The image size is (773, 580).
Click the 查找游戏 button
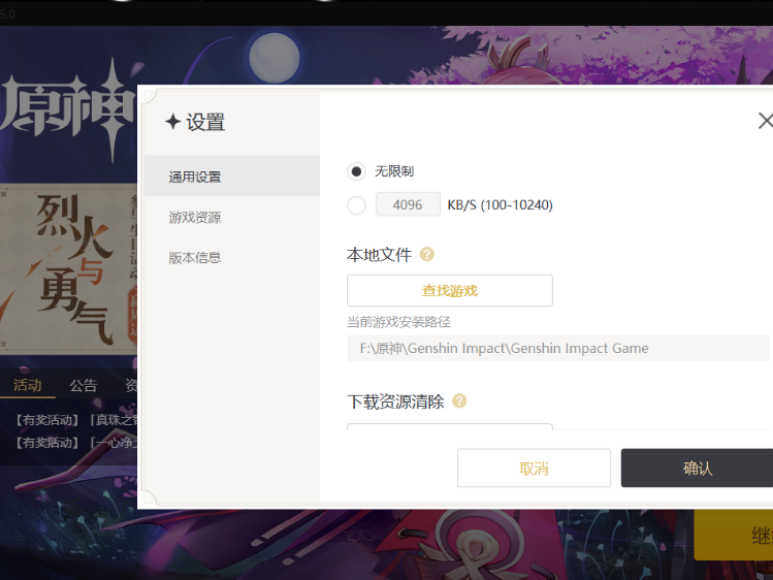click(x=450, y=291)
